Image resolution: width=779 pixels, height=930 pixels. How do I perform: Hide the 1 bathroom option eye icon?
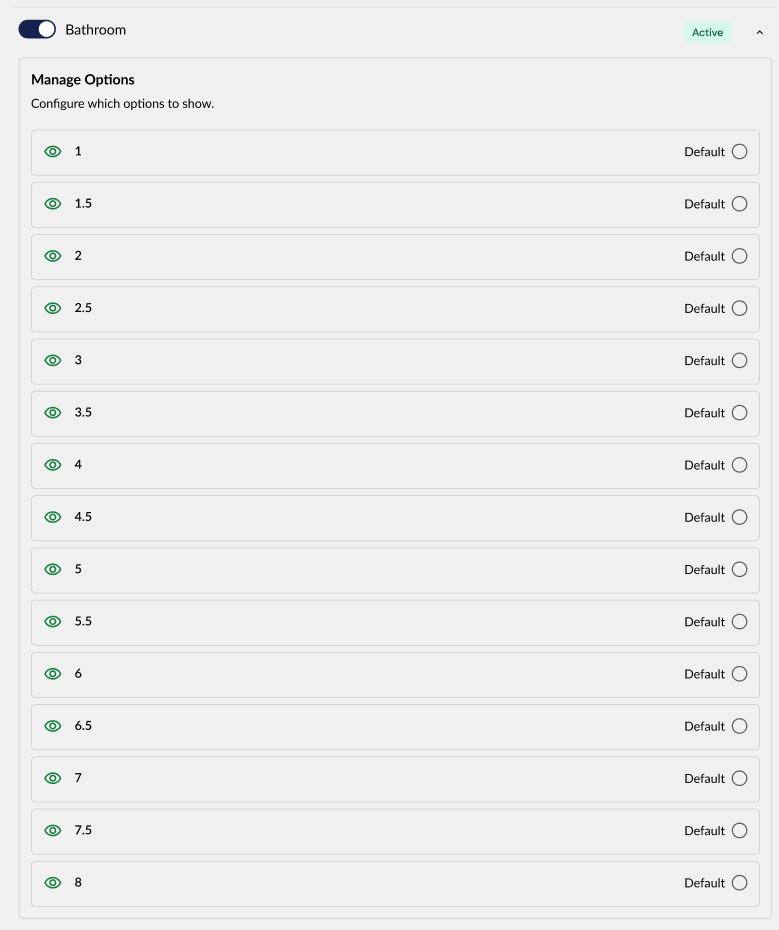(x=53, y=152)
